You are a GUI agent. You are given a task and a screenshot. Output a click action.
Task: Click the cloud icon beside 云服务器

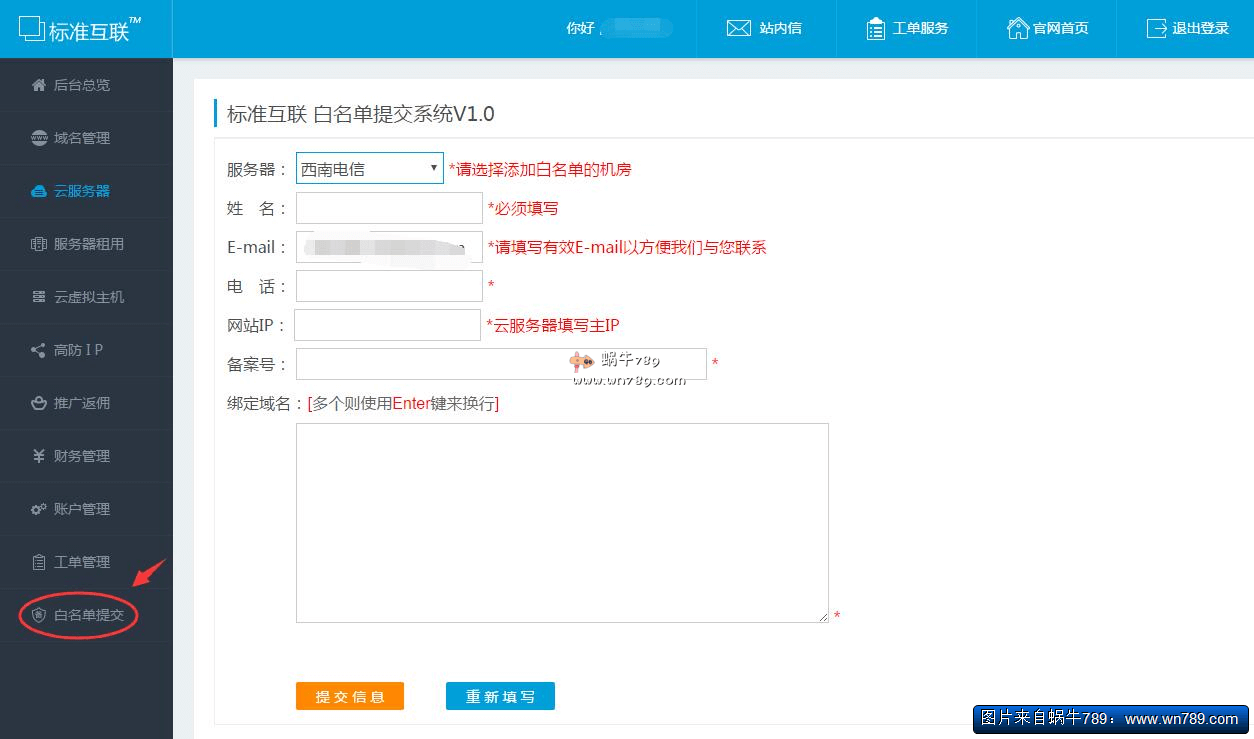[39, 191]
